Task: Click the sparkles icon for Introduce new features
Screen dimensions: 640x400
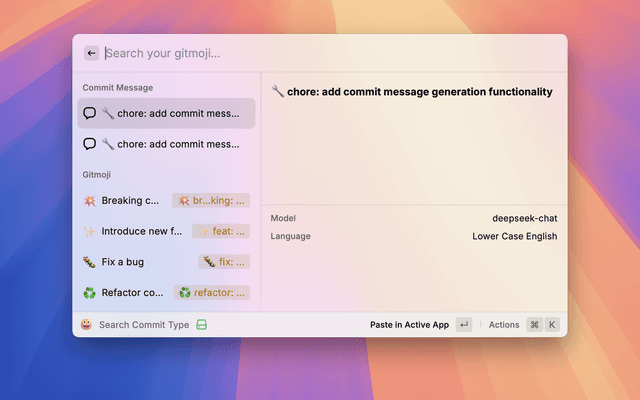Action: click(89, 231)
